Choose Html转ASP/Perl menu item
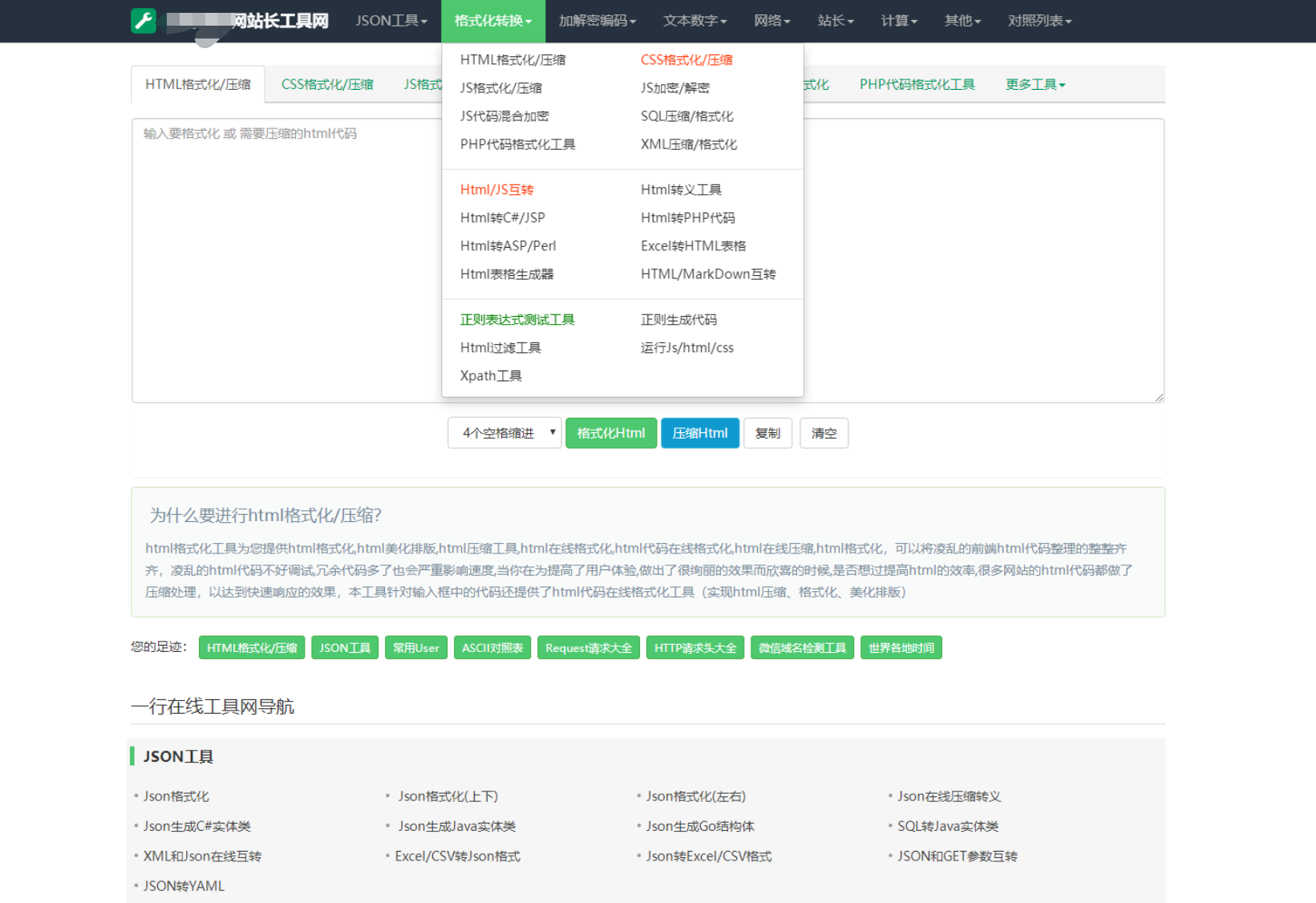1316x903 pixels. (508, 245)
